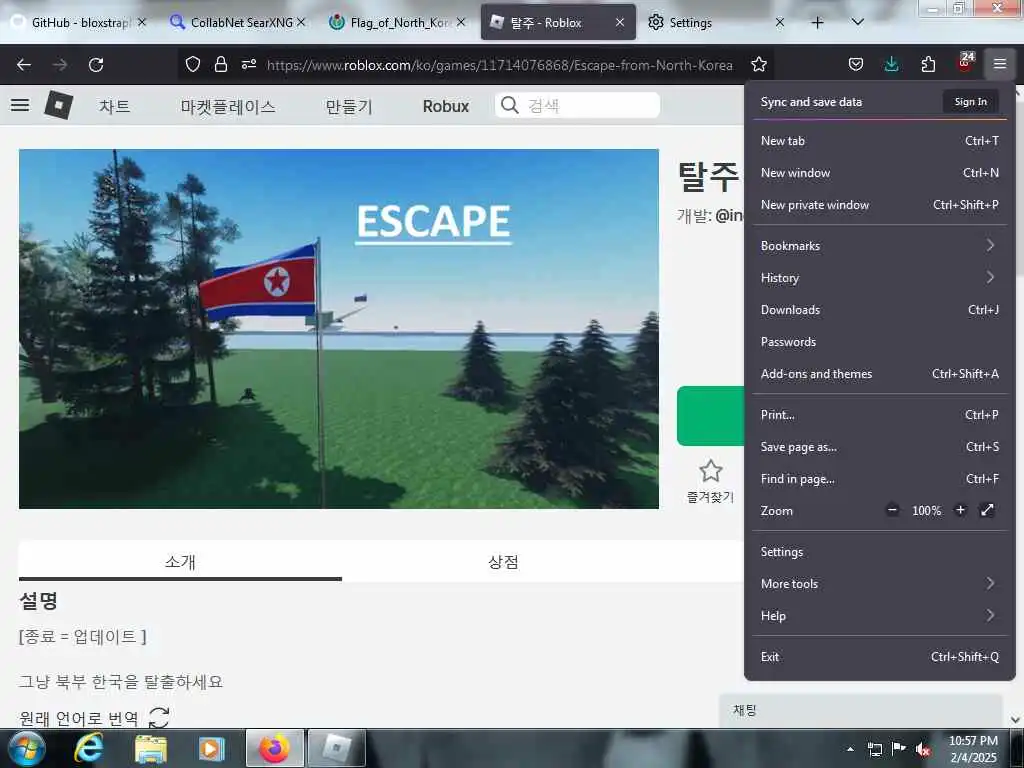Bookmark this page with the star icon
1024x768 pixels.
tap(758, 64)
